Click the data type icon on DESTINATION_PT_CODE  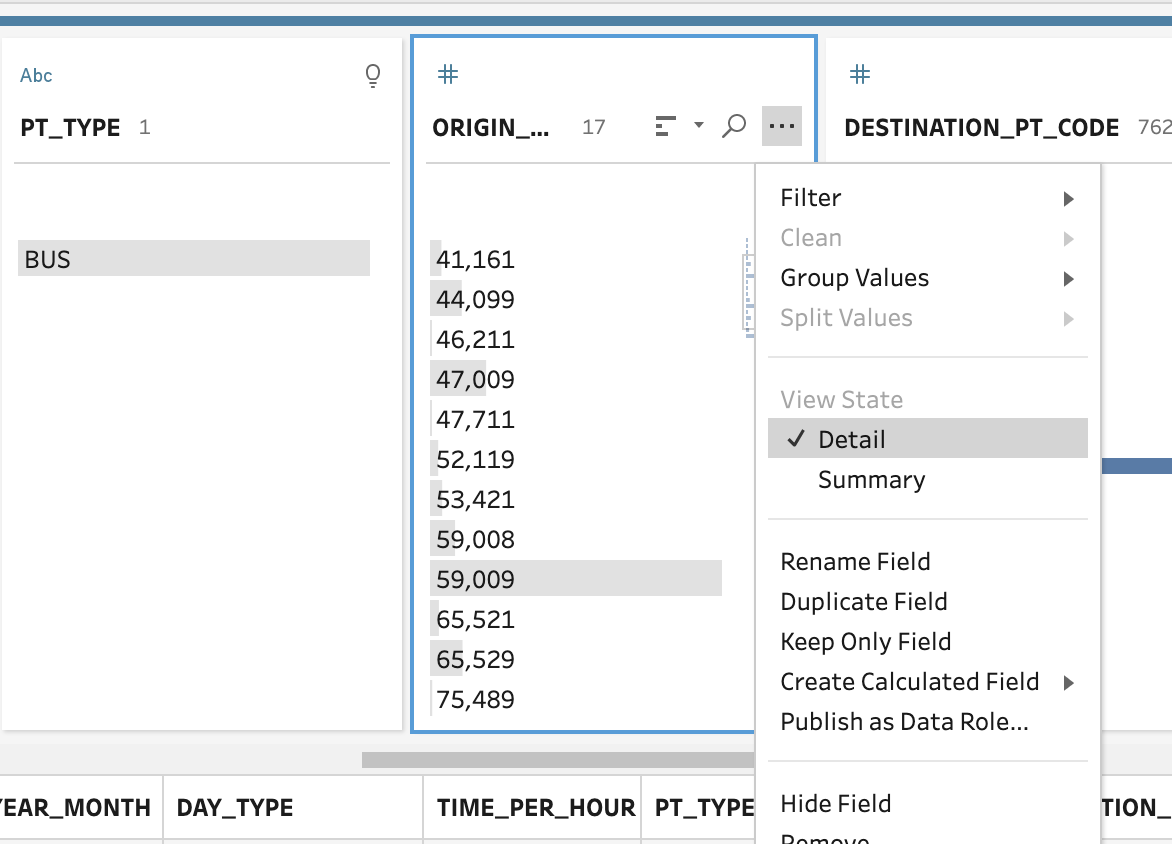tap(859, 74)
